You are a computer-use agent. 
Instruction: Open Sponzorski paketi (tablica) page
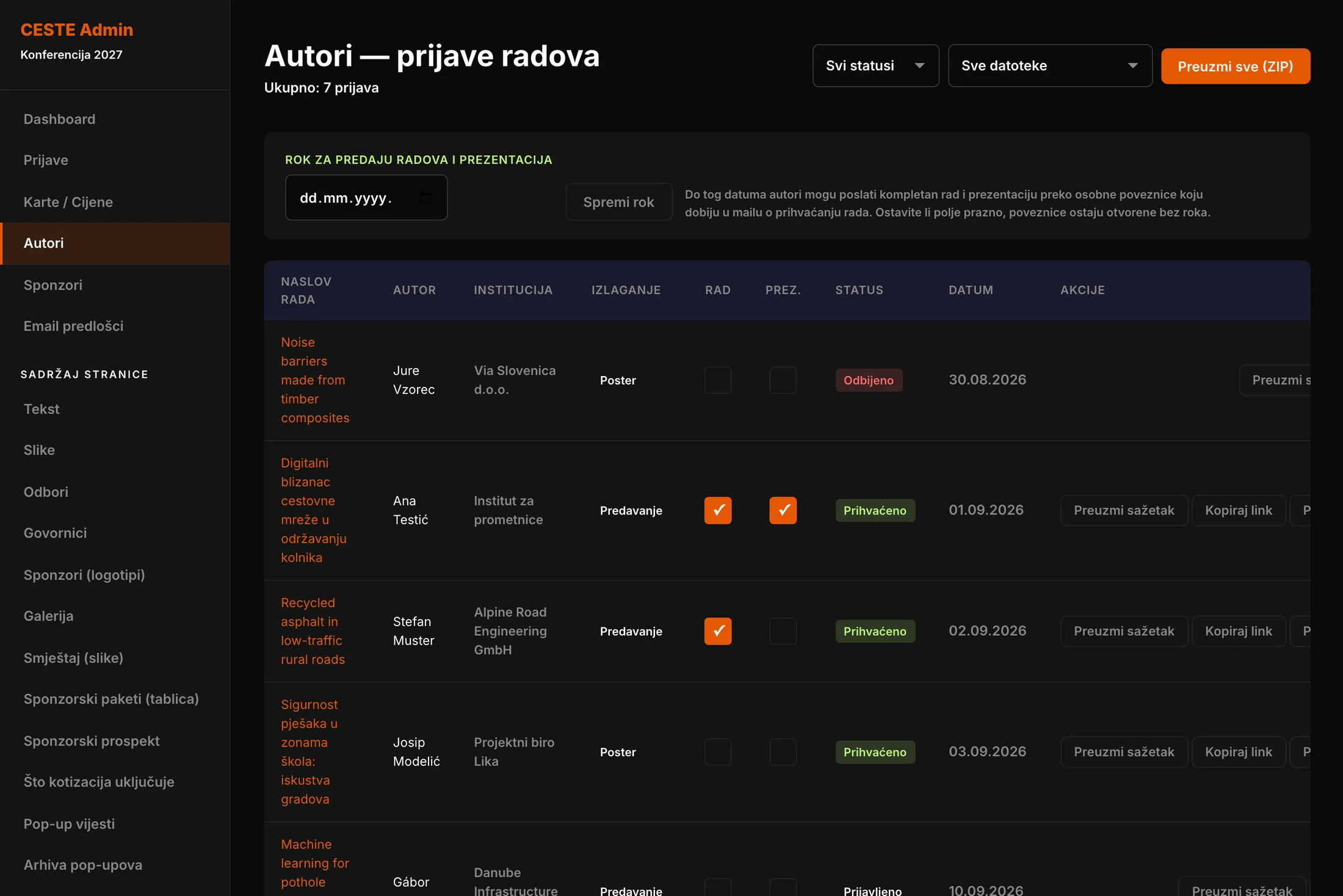(115, 699)
